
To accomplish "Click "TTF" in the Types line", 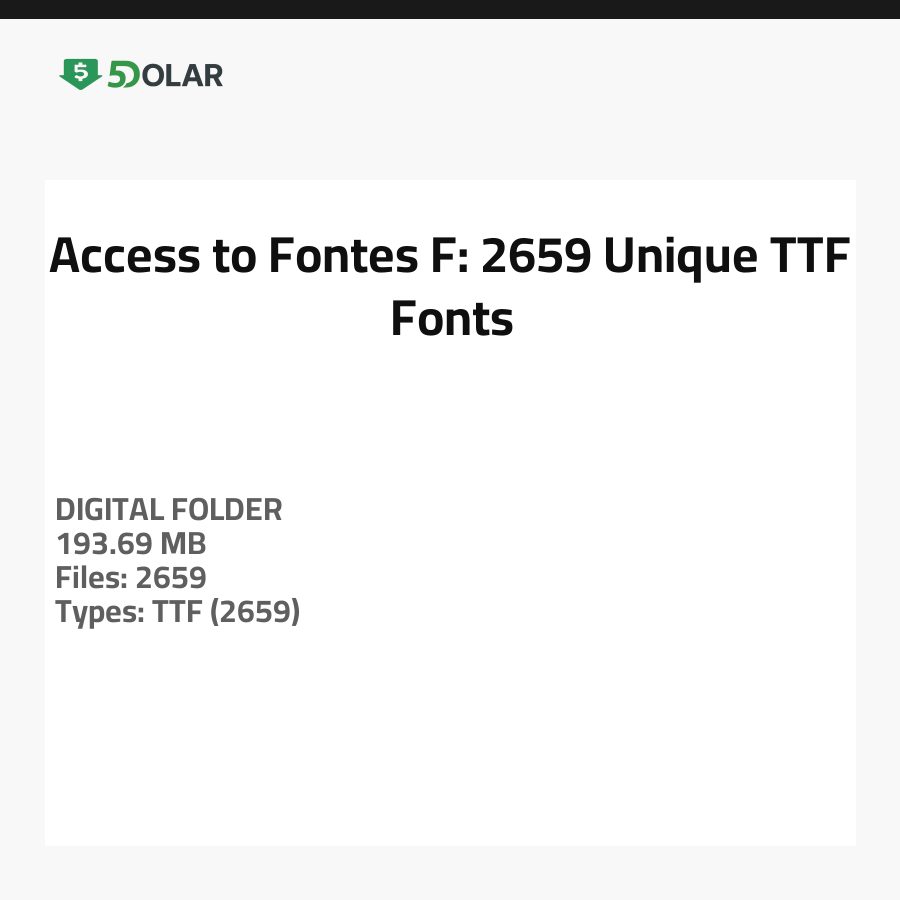I will pyautogui.click(x=177, y=611).
